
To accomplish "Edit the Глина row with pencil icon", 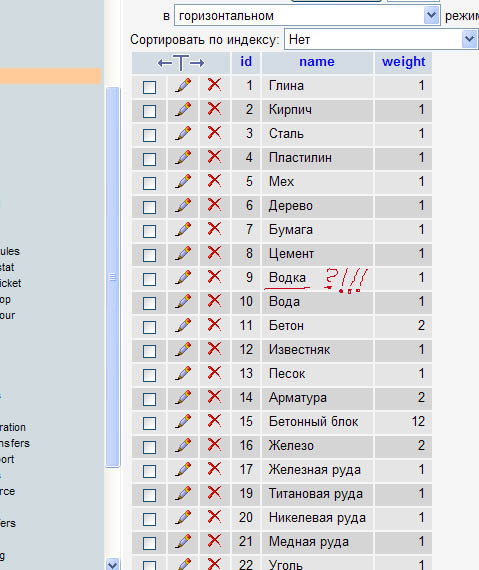I will click(x=182, y=85).
